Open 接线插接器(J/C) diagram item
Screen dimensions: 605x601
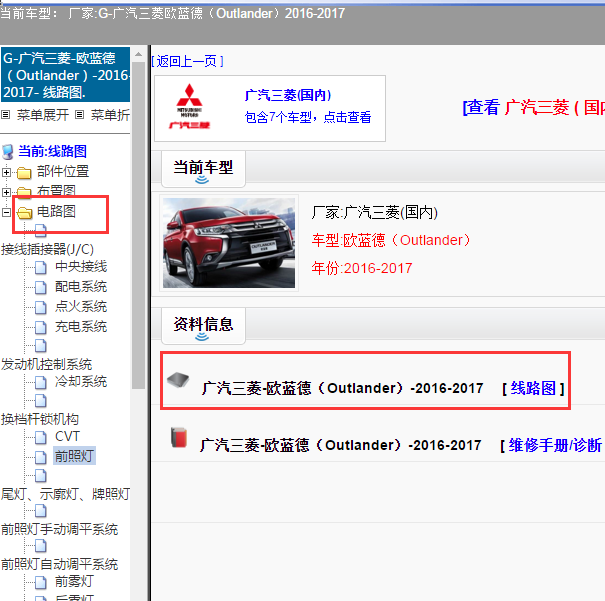coord(47,249)
